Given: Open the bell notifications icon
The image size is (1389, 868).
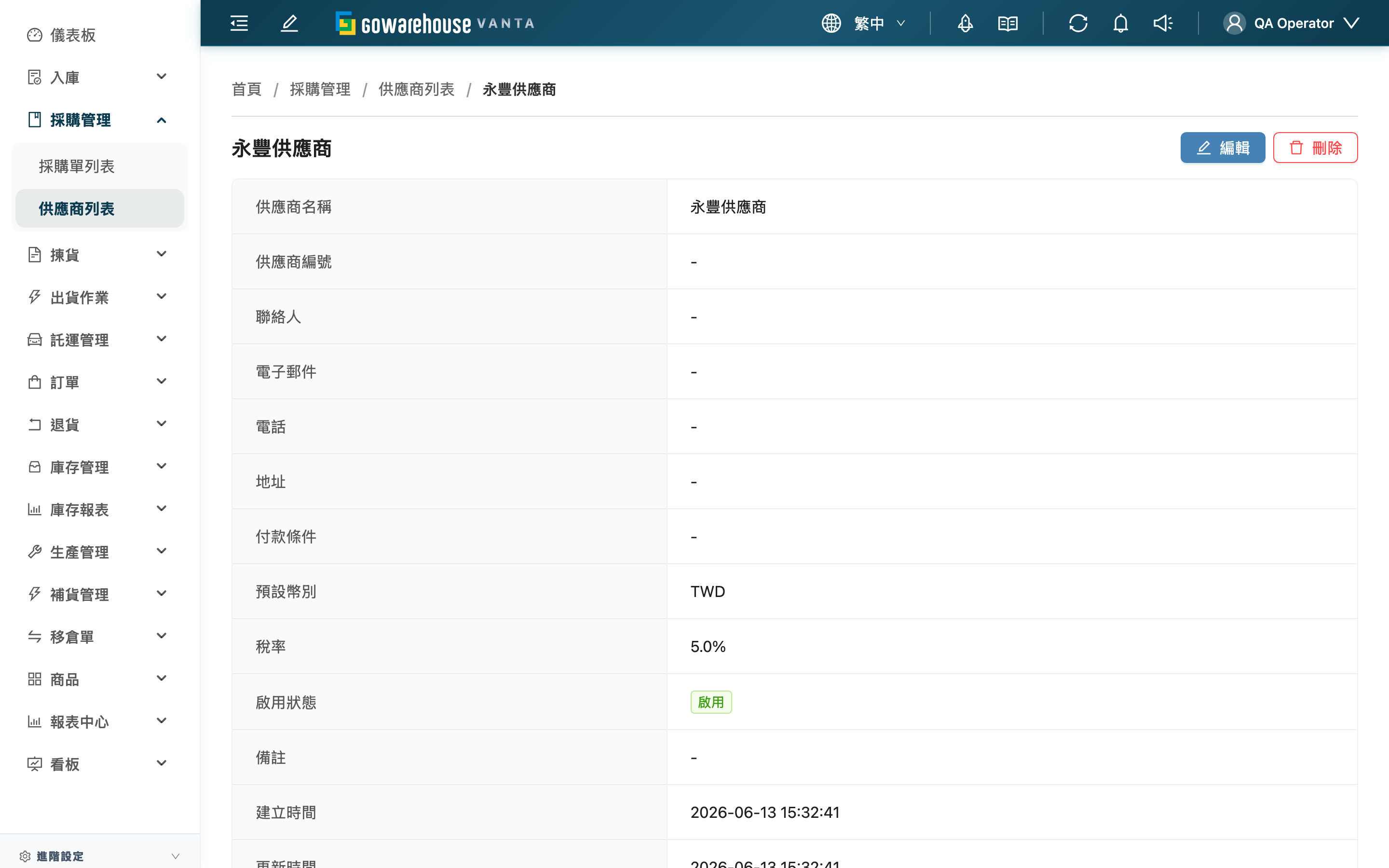Looking at the screenshot, I should coord(1121,23).
